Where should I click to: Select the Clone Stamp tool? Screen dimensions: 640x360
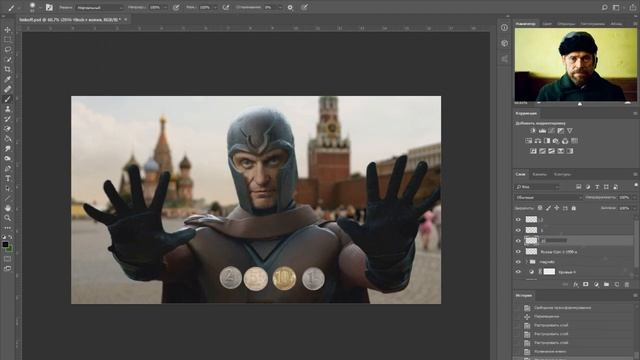point(8,109)
